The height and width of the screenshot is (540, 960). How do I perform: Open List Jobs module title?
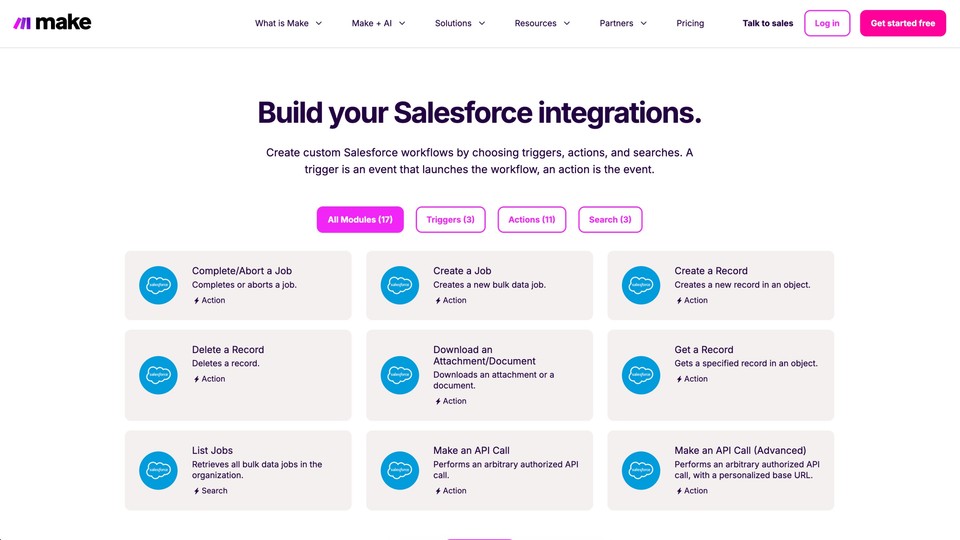coord(212,450)
